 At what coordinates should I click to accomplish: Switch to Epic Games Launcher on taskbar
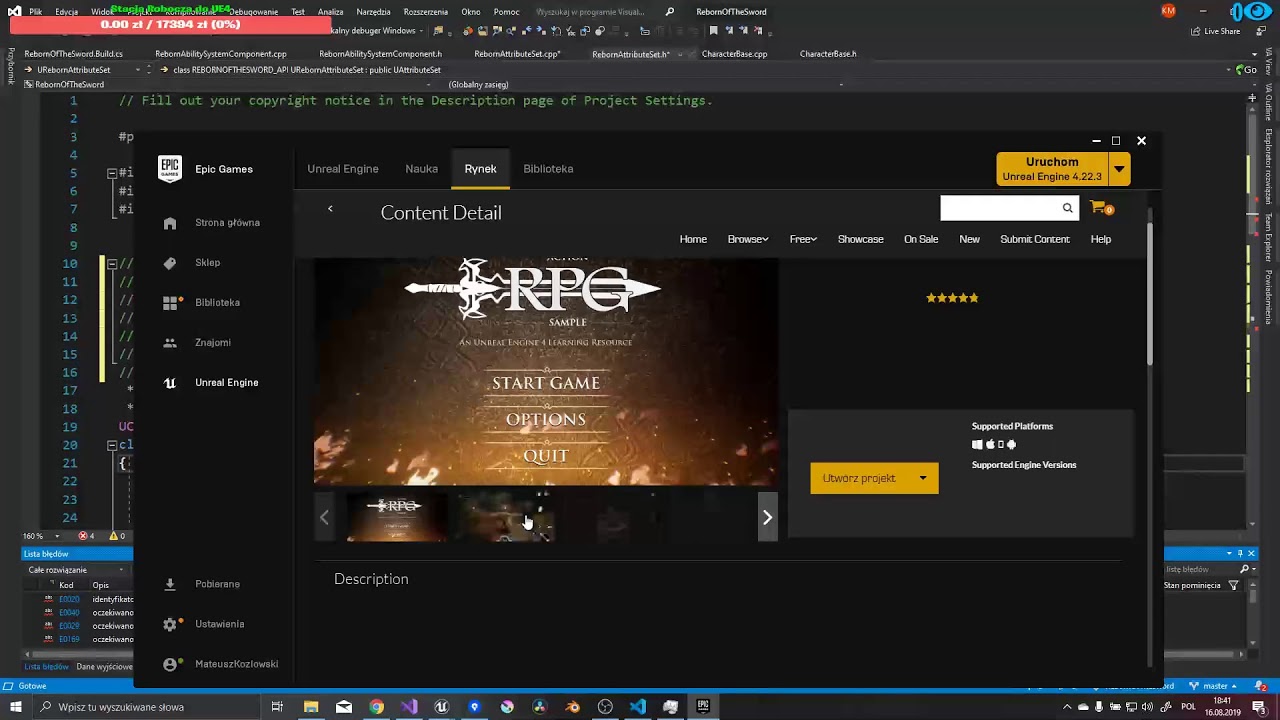pos(703,707)
